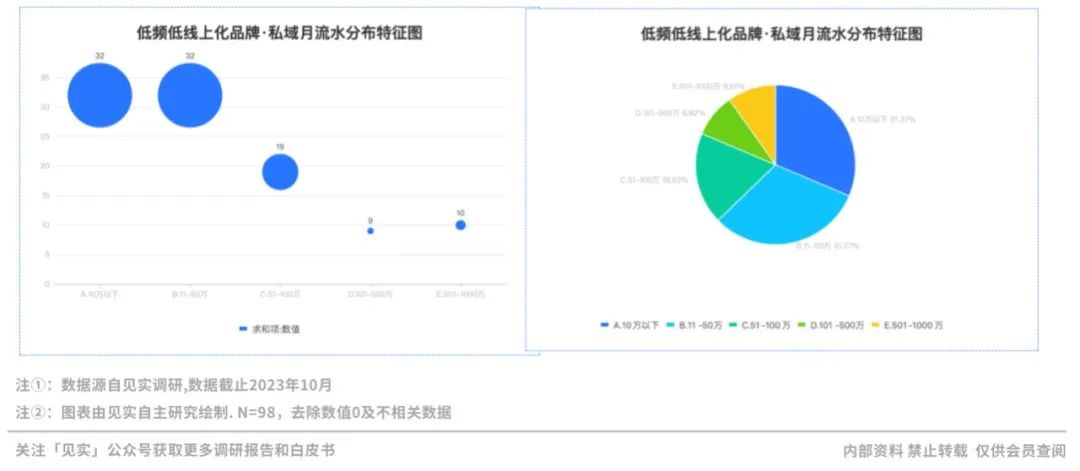1080x471 pixels.
Task: Click the pie chart title text
Action: point(782,34)
